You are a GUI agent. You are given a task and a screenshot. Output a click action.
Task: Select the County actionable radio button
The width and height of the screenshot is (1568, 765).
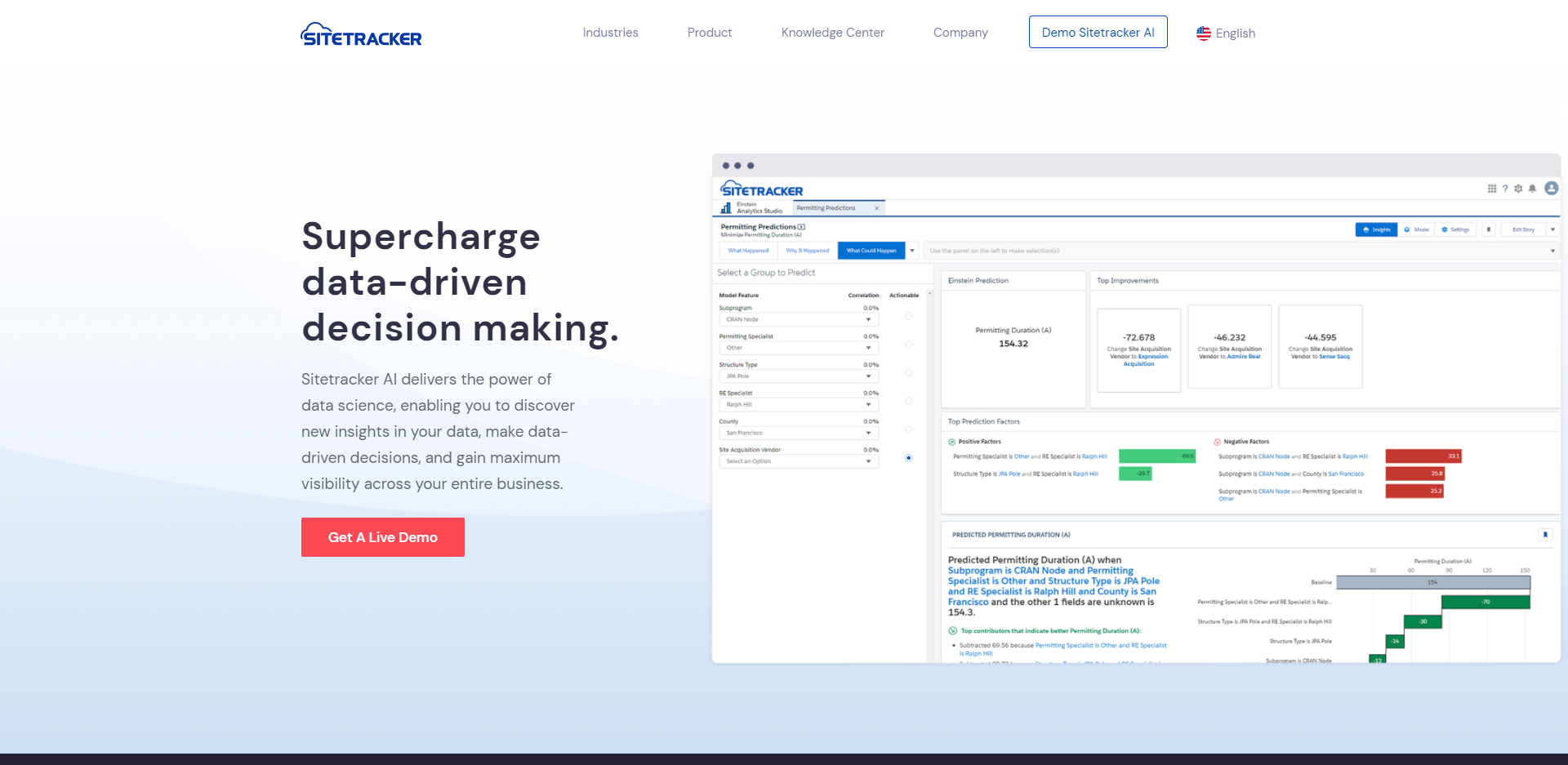[x=908, y=429]
